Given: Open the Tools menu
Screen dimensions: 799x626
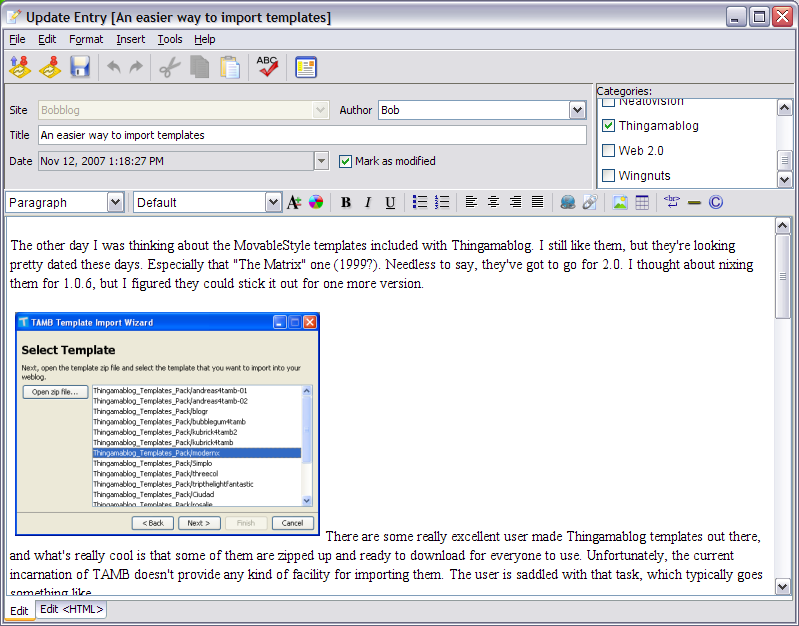Looking at the screenshot, I should click(170, 39).
